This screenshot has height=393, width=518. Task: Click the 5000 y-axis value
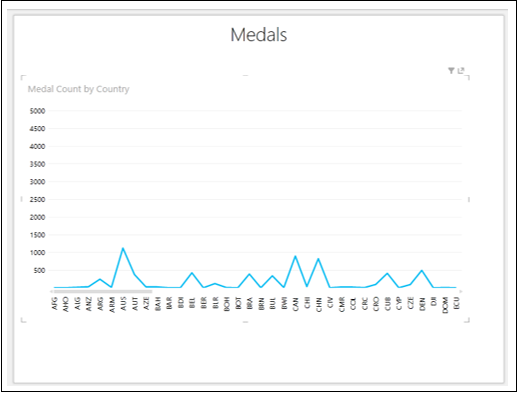click(x=37, y=111)
